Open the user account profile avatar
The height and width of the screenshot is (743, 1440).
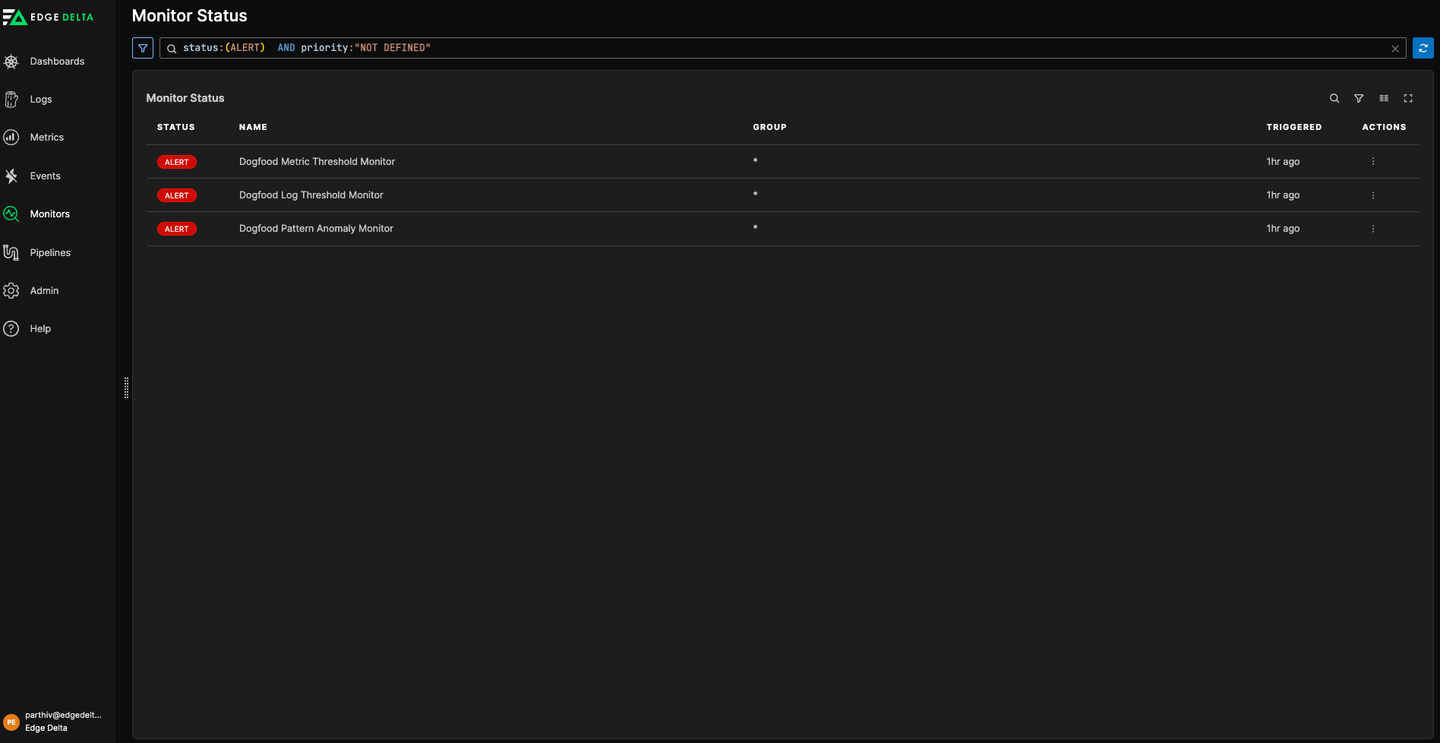click(x=12, y=721)
